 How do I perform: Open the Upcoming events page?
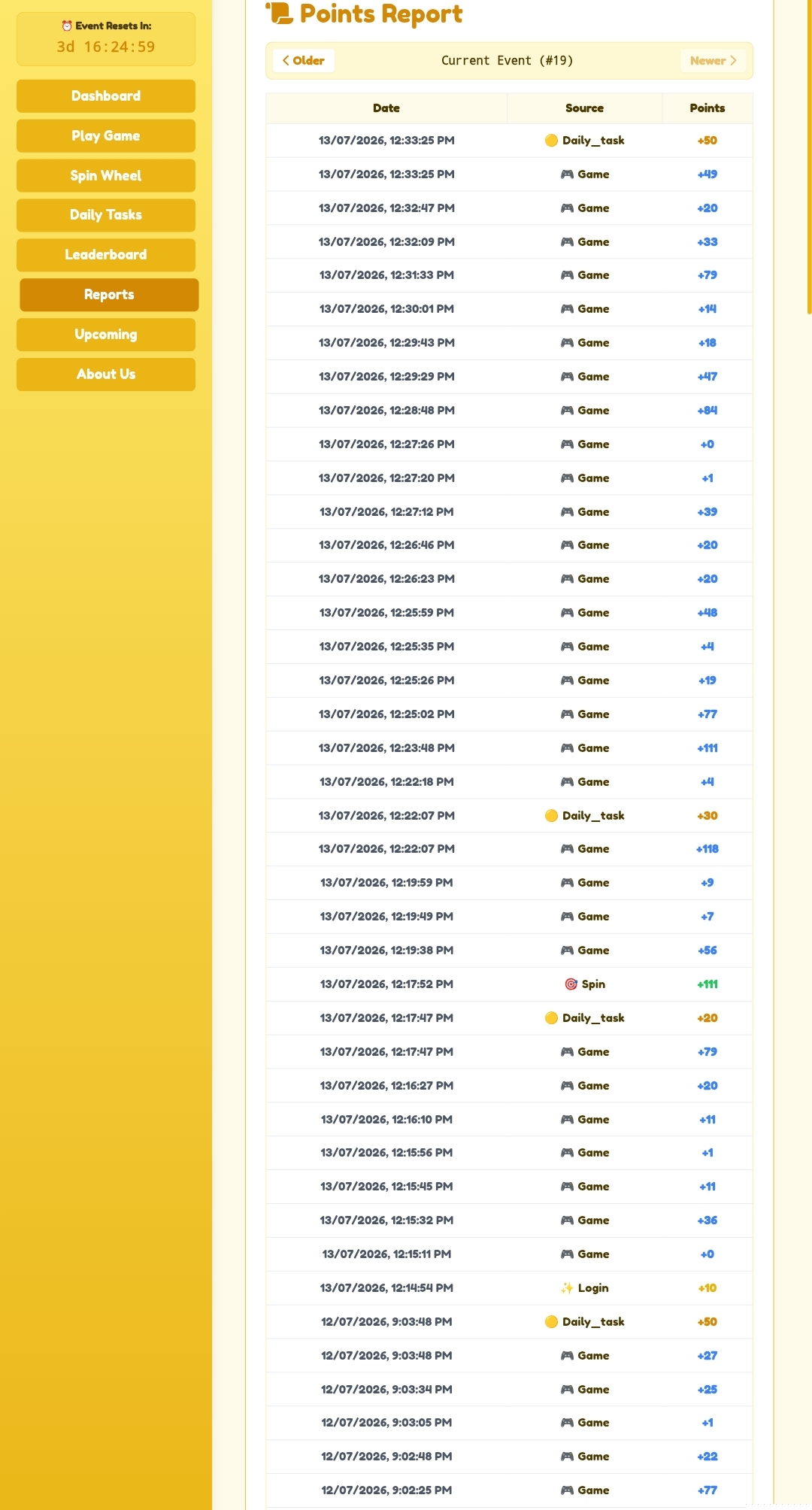pos(106,335)
